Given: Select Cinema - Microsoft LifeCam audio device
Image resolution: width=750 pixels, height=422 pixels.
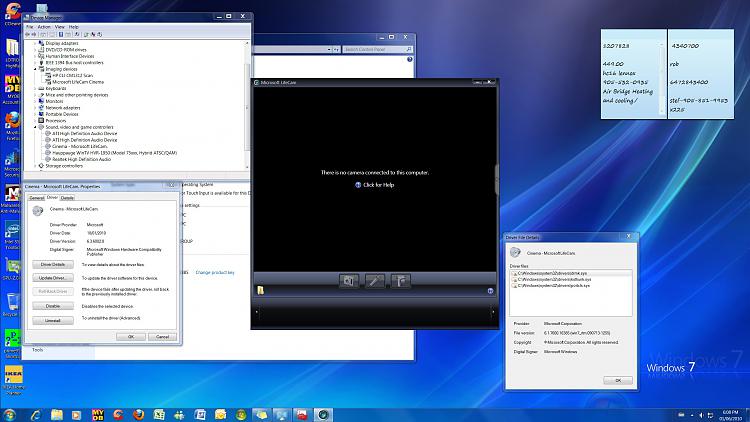Looking at the screenshot, I should click(79, 146).
